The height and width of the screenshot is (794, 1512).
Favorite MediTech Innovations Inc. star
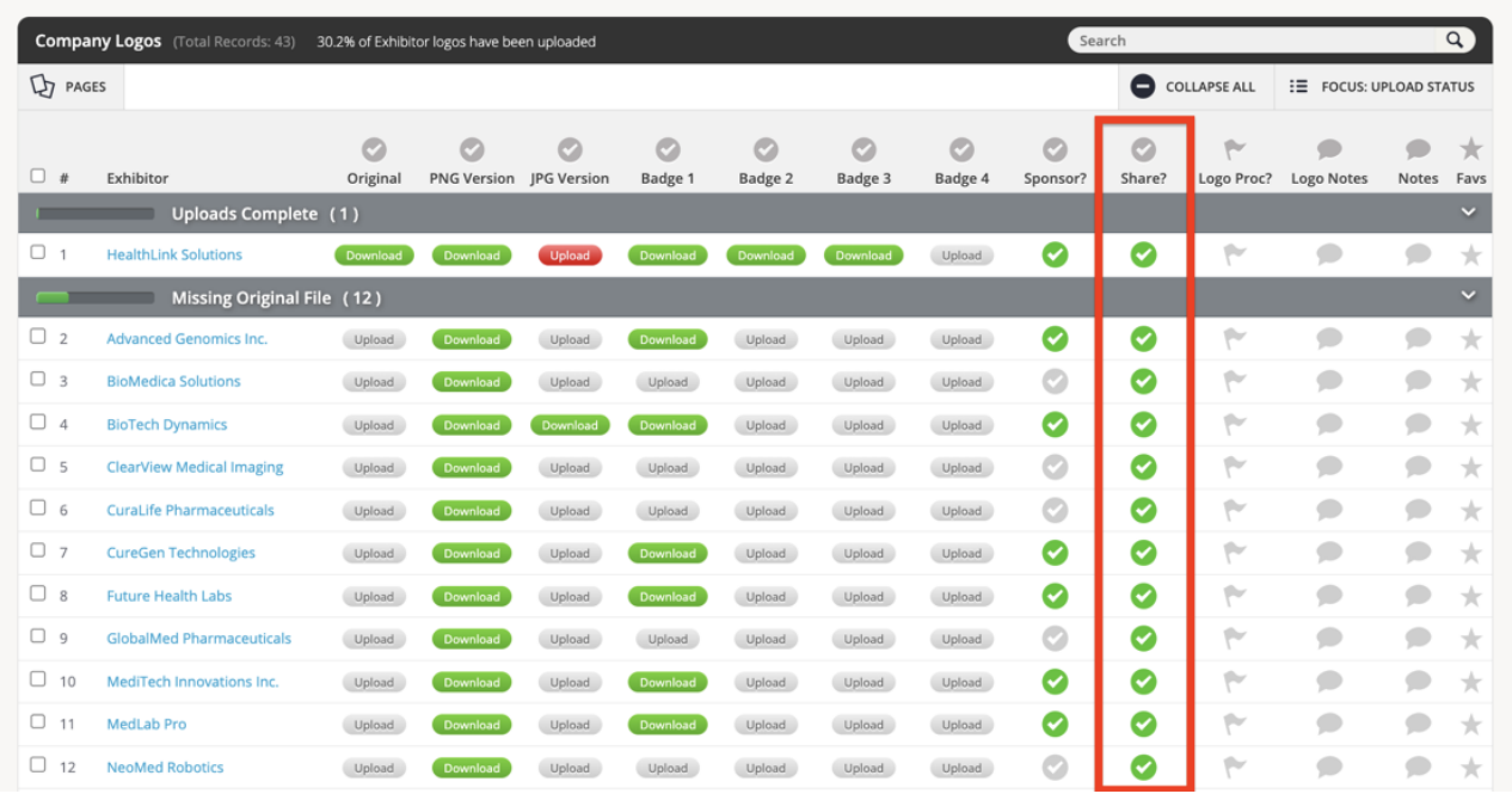(1471, 681)
